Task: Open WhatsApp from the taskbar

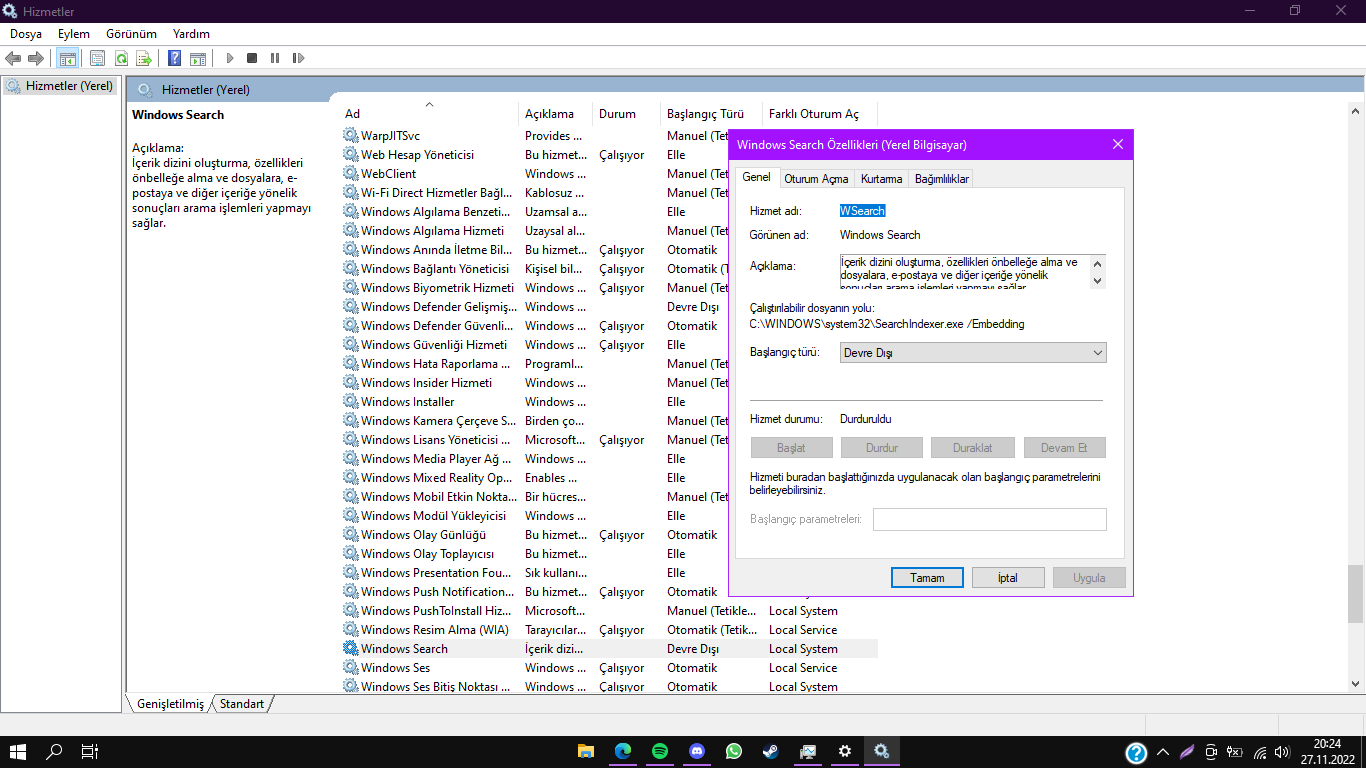Action: pyautogui.click(x=734, y=751)
